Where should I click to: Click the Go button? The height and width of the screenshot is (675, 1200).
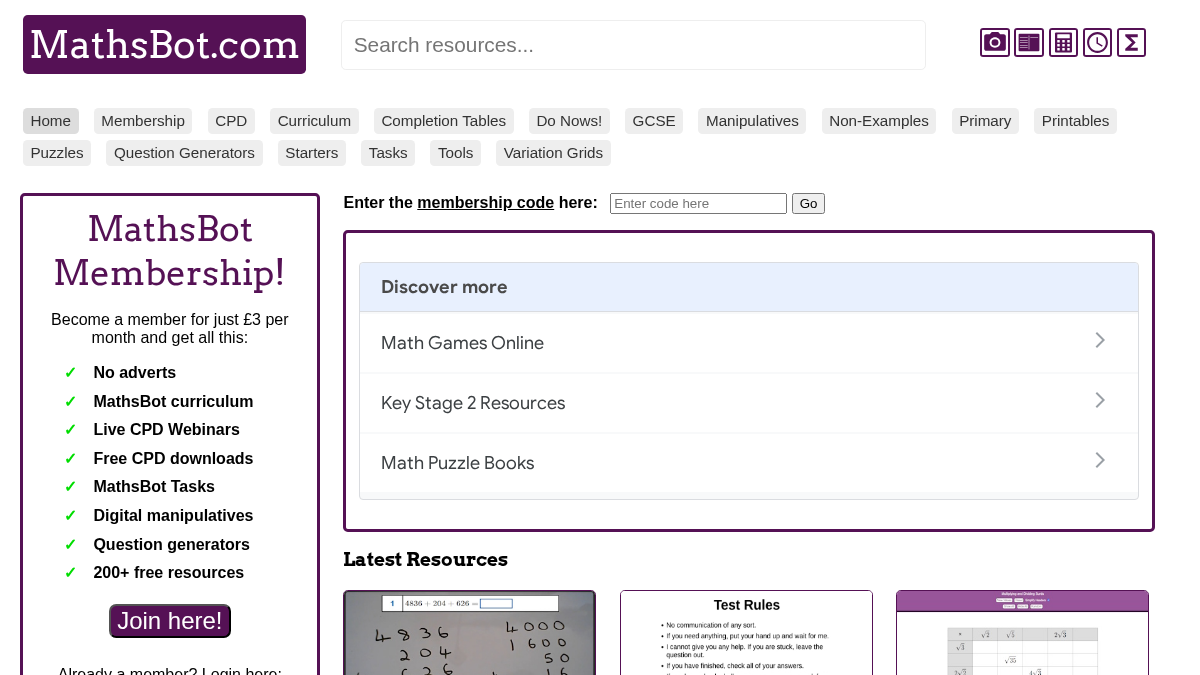click(808, 203)
